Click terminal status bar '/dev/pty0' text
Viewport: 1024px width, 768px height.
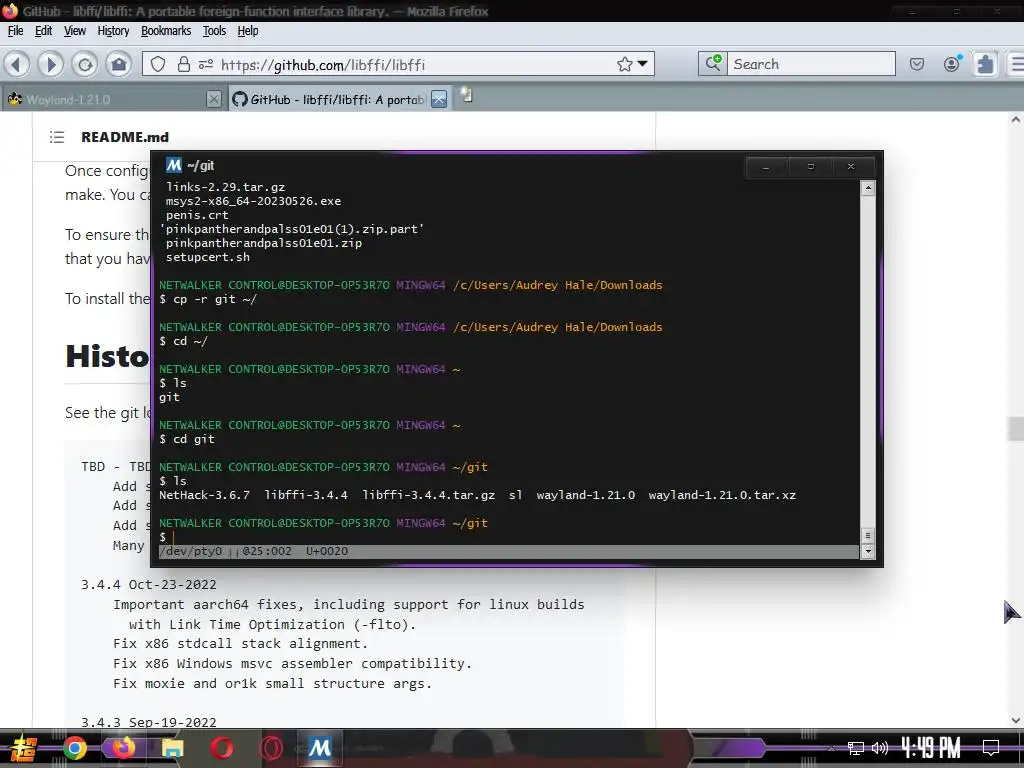pyautogui.click(x=193, y=551)
